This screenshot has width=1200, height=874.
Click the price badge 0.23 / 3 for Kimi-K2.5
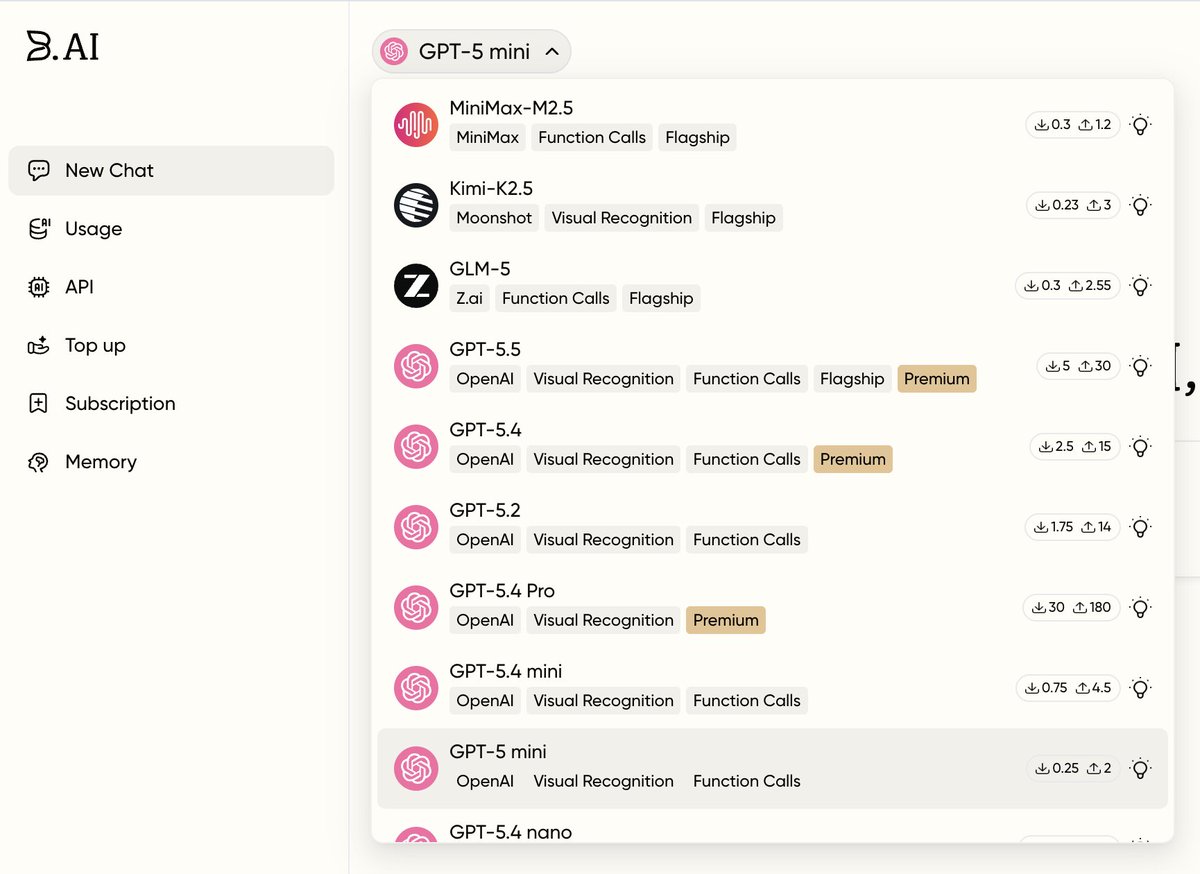tap(1073, 205)
